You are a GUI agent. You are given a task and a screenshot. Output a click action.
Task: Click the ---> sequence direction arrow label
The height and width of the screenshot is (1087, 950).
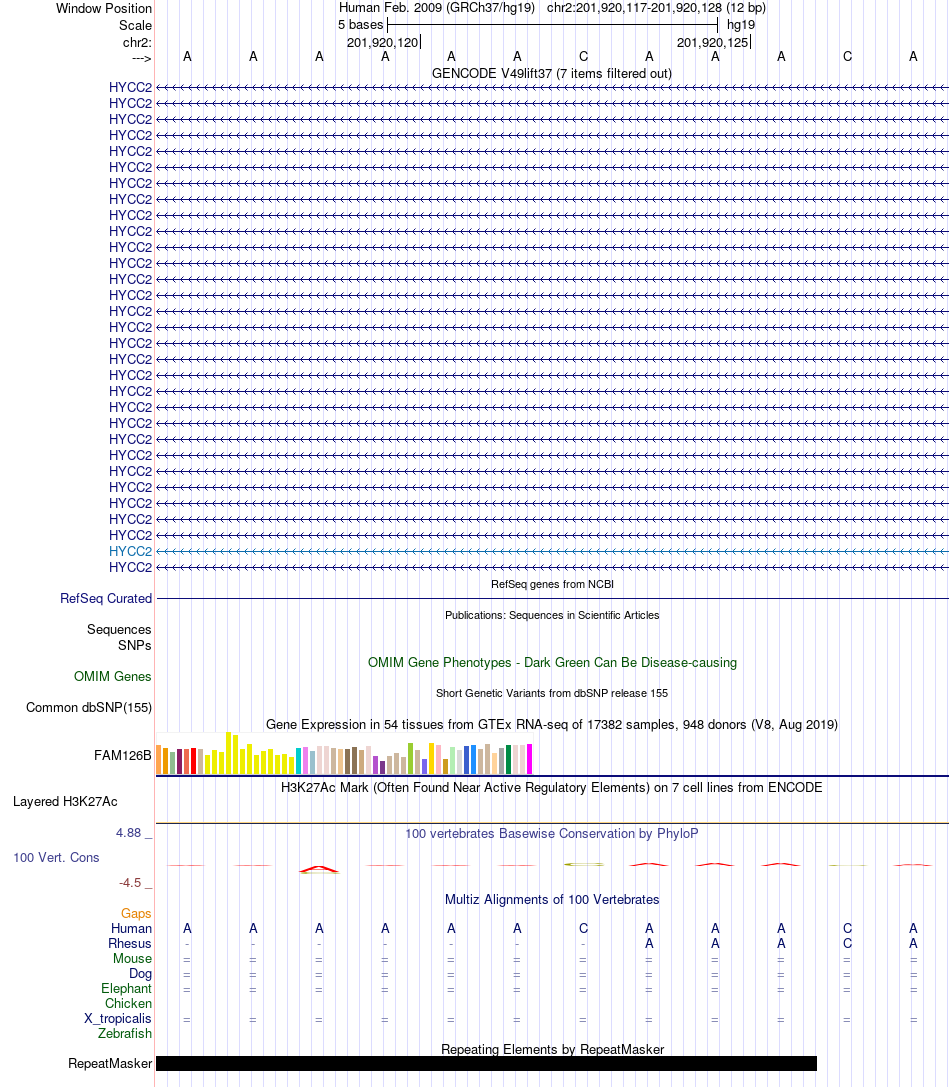coord(141,58)
